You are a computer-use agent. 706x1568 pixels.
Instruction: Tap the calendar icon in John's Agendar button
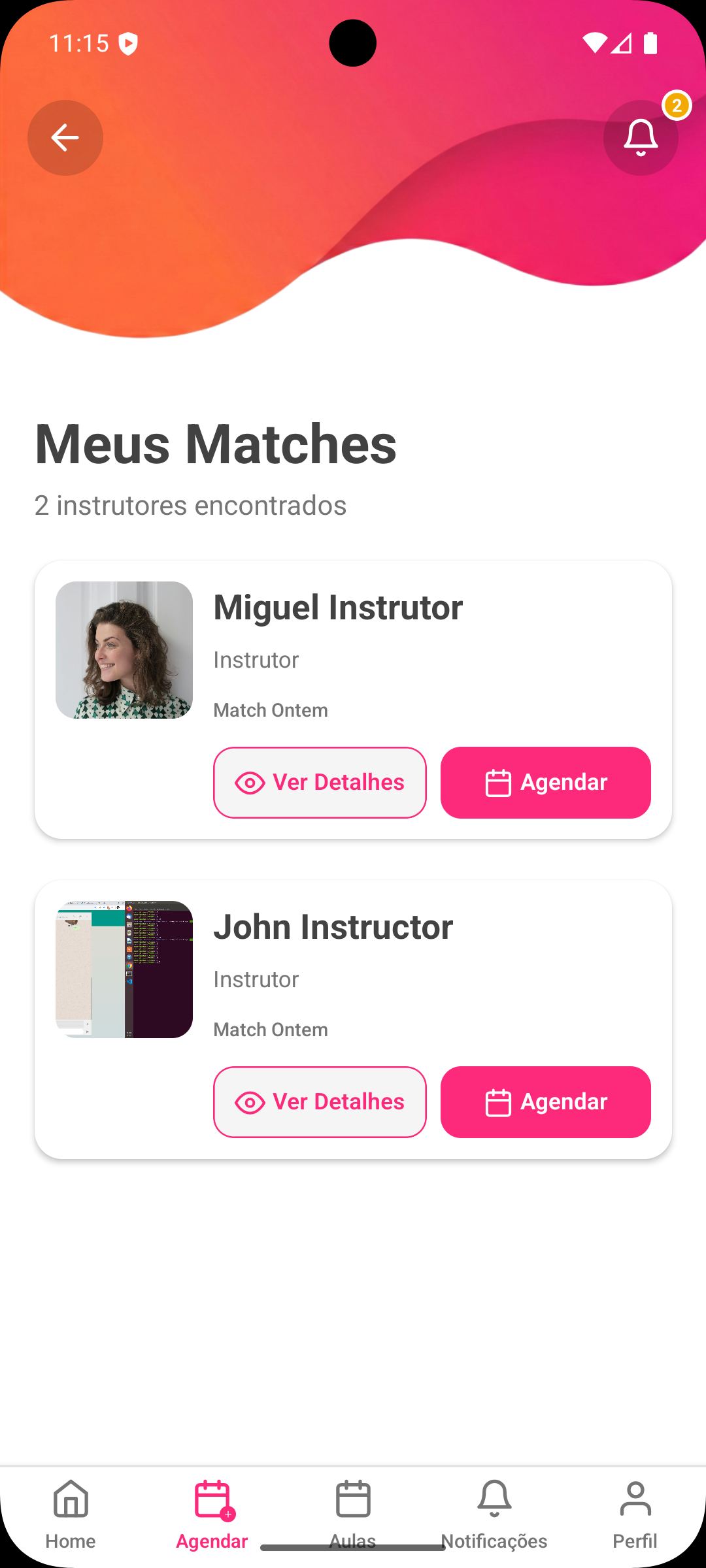(x=498, y=1103)
